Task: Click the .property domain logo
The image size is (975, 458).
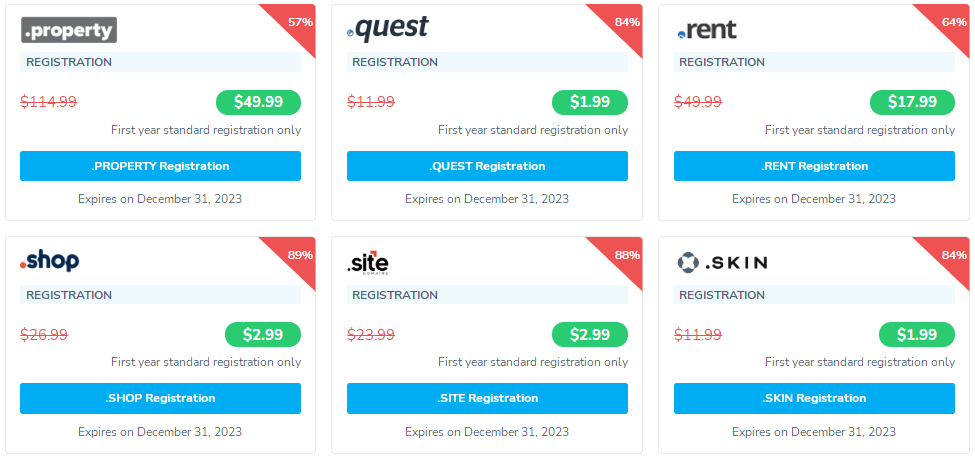Action: point(69,30)
